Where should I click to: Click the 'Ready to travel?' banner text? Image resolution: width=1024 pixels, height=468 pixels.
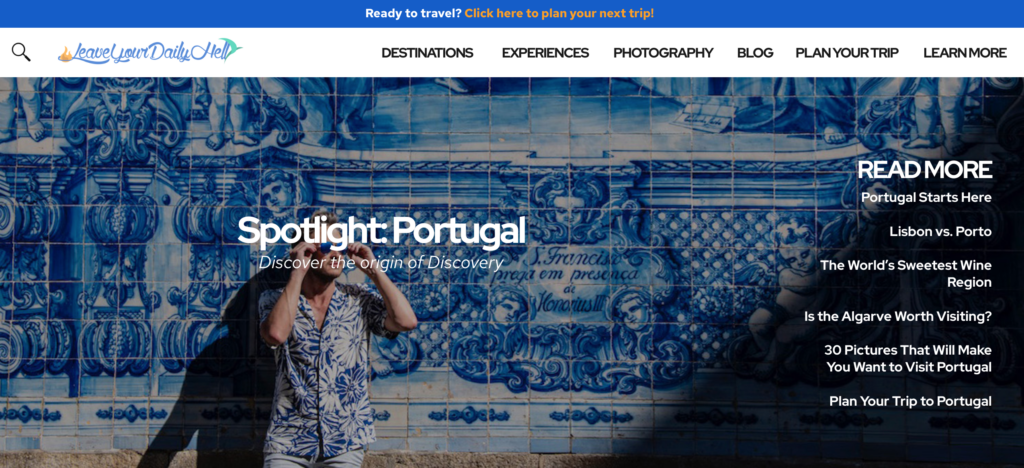pos(413,13)
